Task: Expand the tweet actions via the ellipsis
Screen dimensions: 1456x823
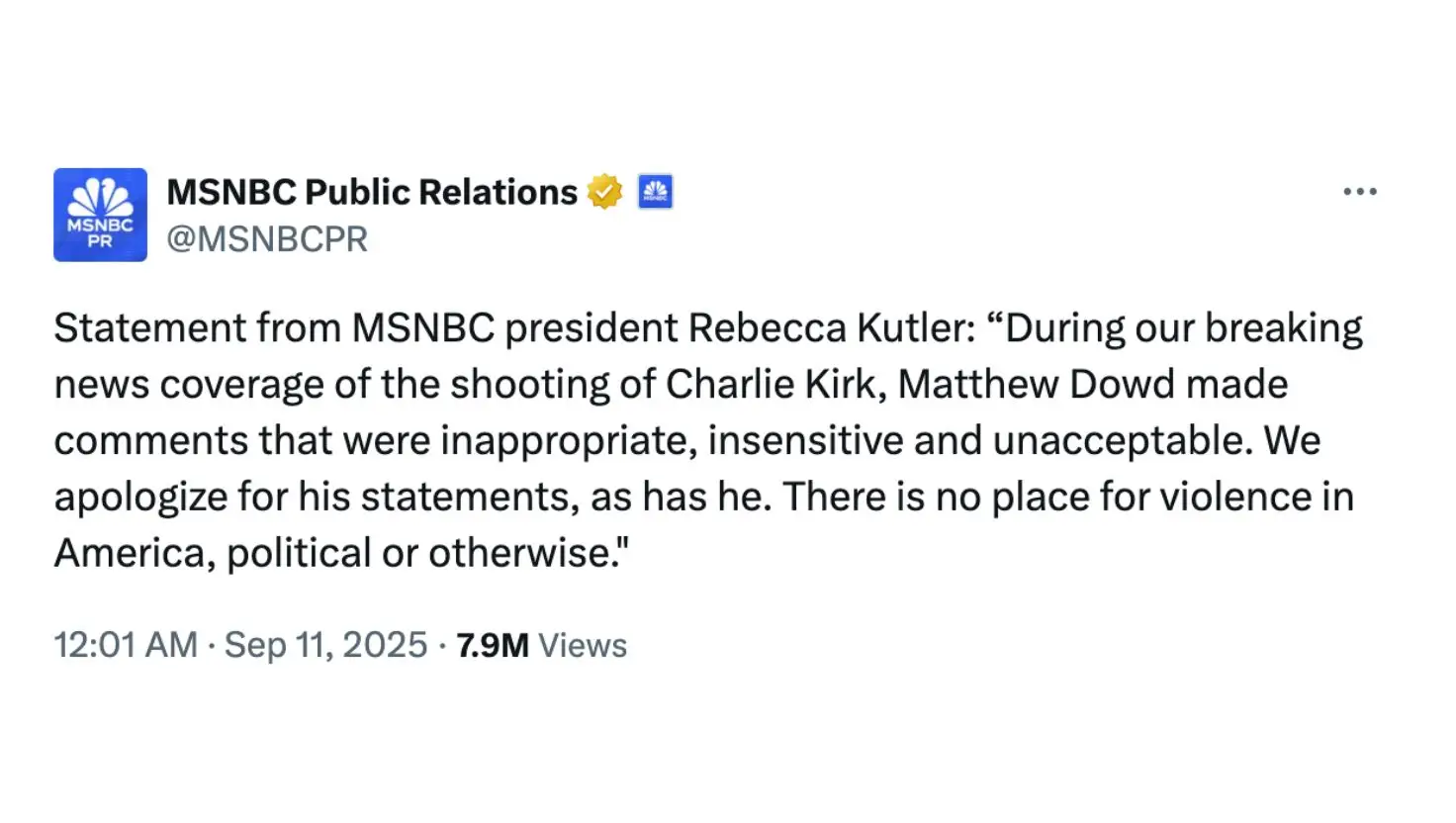Action: (x=1360, y=191)
